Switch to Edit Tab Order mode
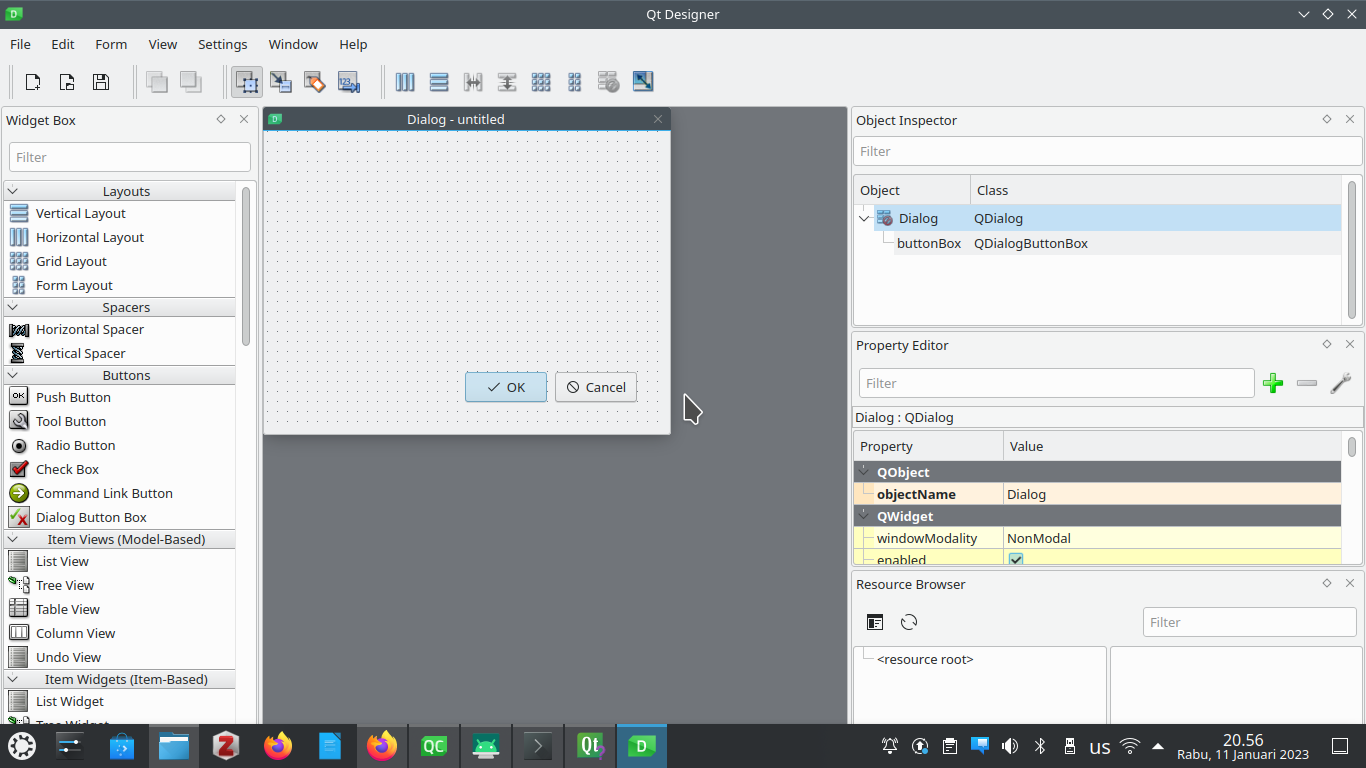The image size is (1366, 768). click(349, 82)
